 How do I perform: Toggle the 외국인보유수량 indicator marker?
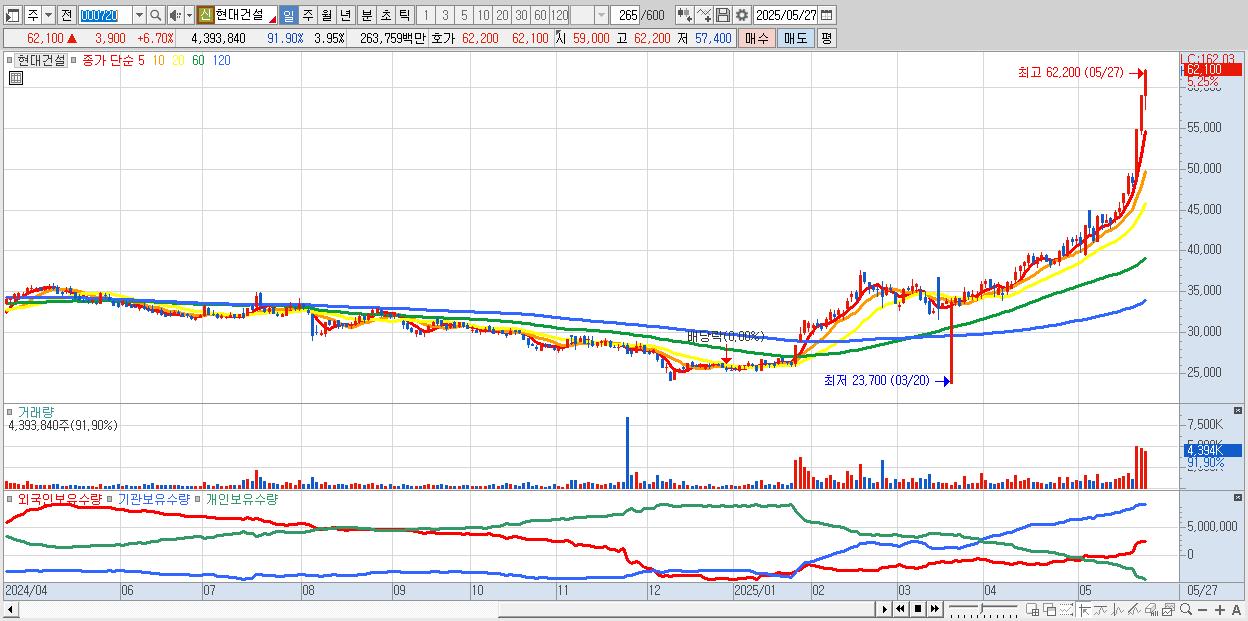(11, 498)
